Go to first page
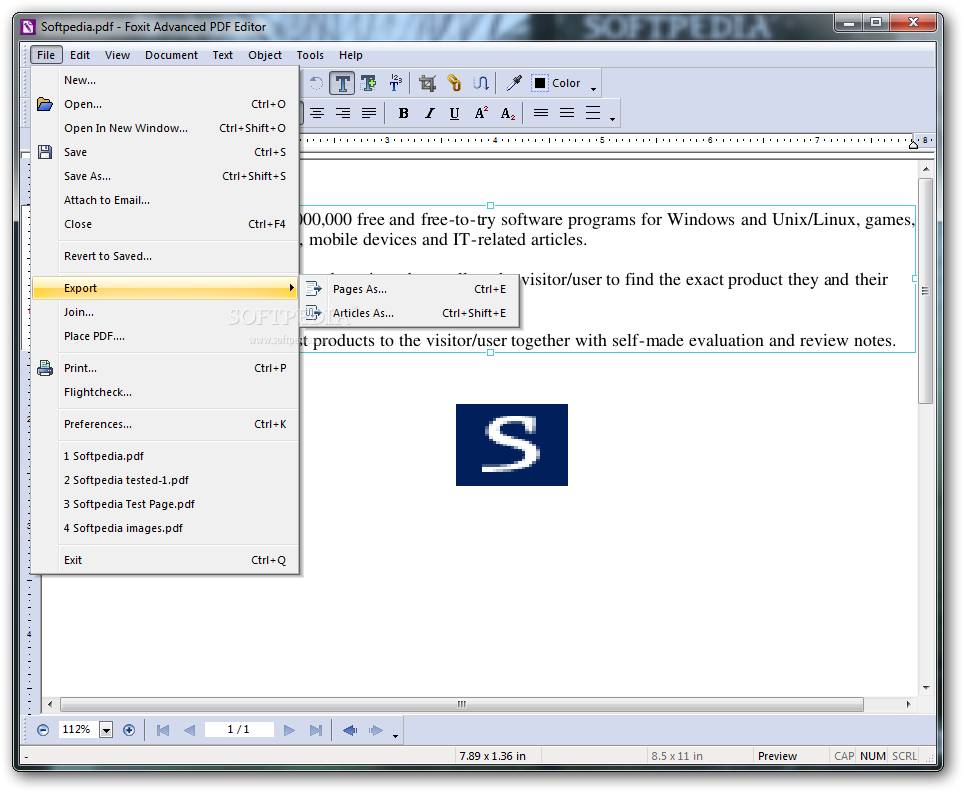 (162, 730)
